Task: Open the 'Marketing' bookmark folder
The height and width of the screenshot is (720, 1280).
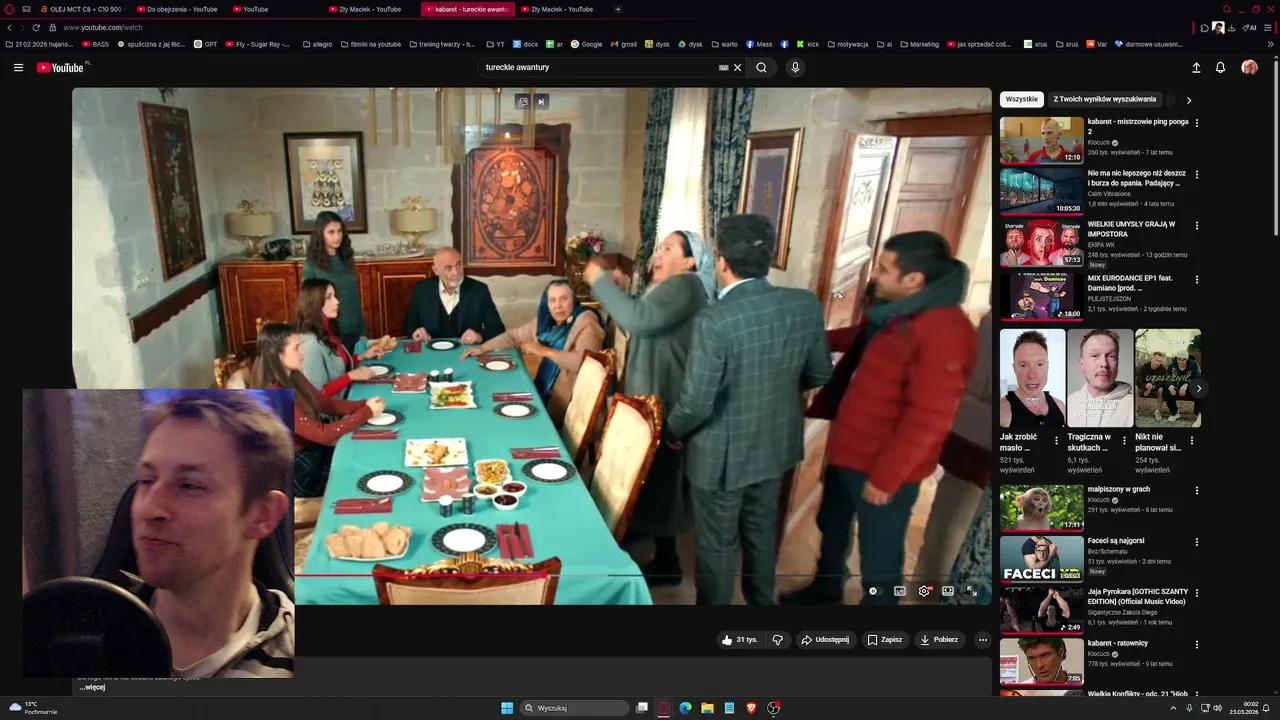Action: [x=919, y=44]
